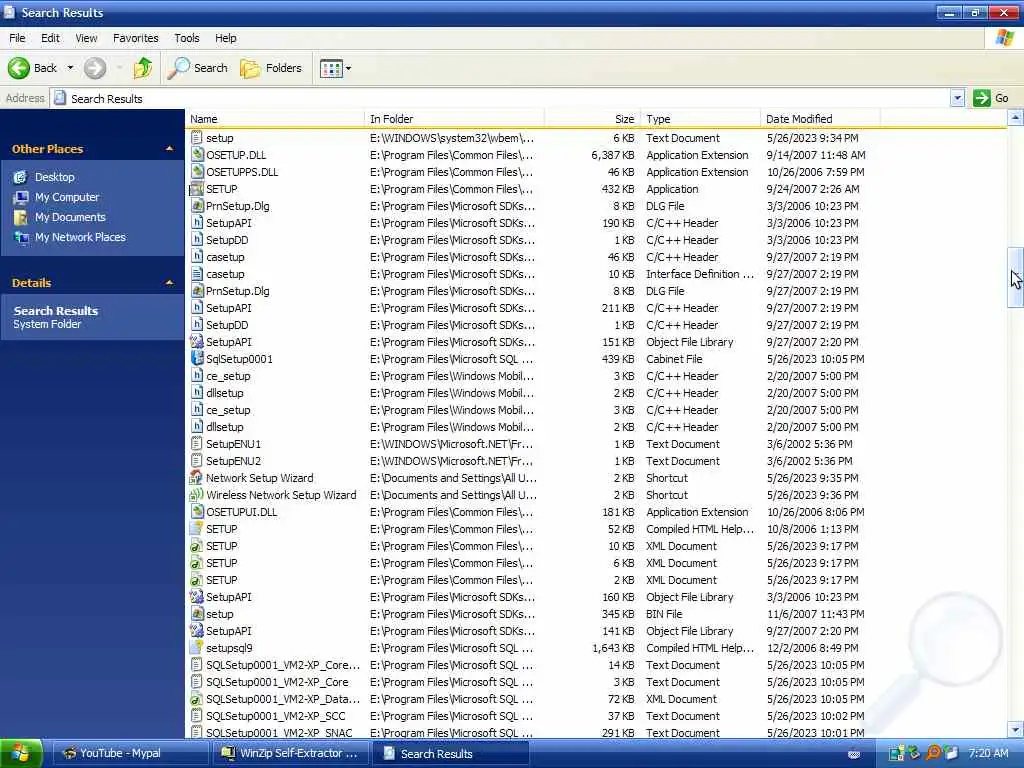The width and height of the screenshot is (1024, 768).
Task: Click the vertical scrollbar thumb
Action: coord(1015,278)
